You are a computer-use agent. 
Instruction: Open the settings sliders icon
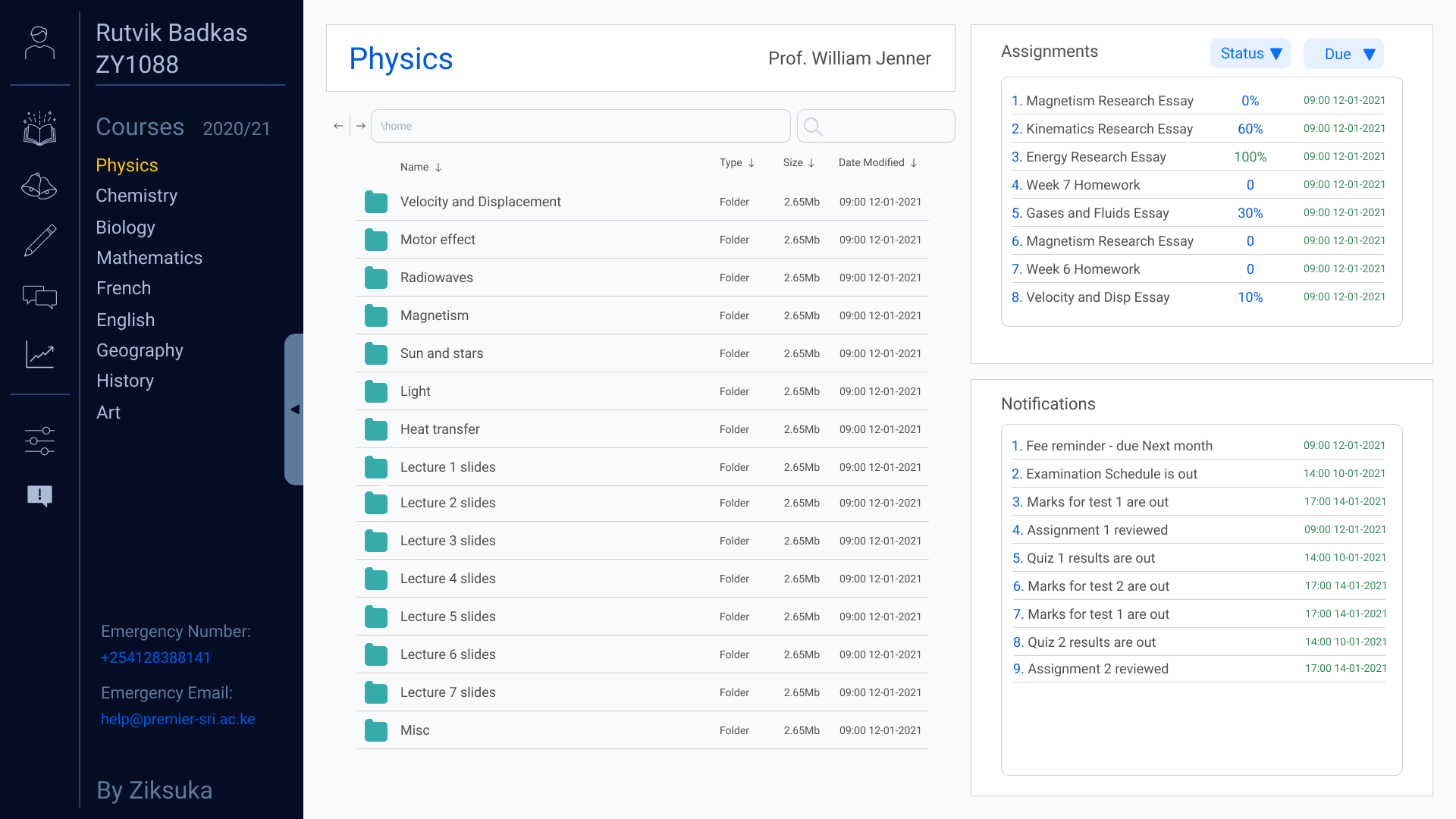39,441
